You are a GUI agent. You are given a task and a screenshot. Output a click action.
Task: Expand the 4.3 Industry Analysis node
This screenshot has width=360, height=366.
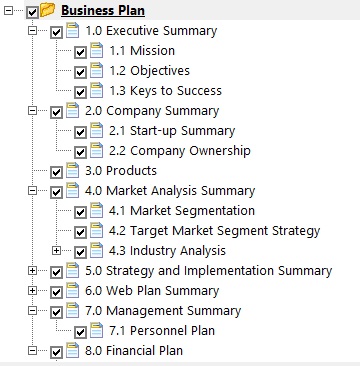(x=56, y=250)
